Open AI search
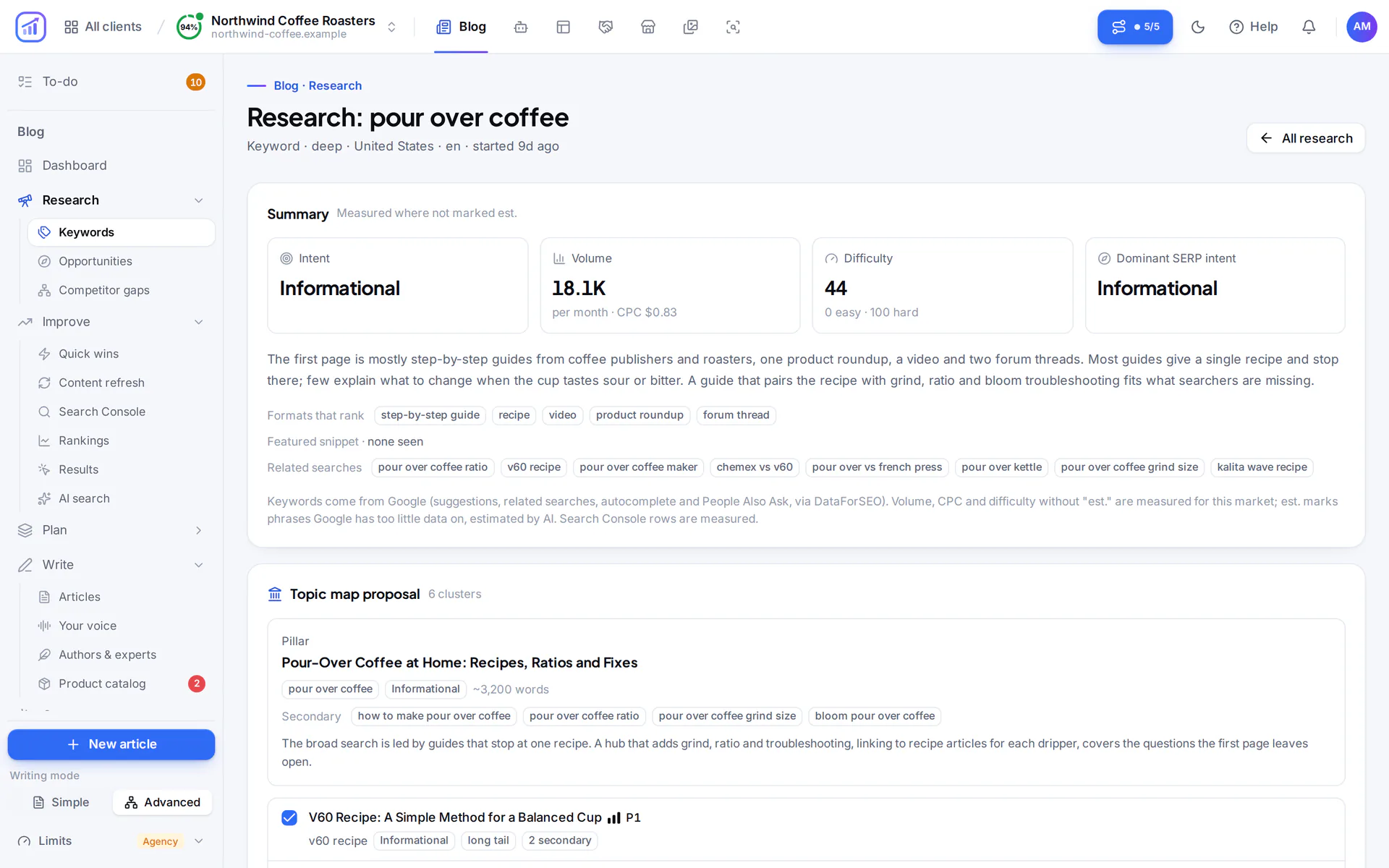 pyautogui.click(x=122, y=498)
